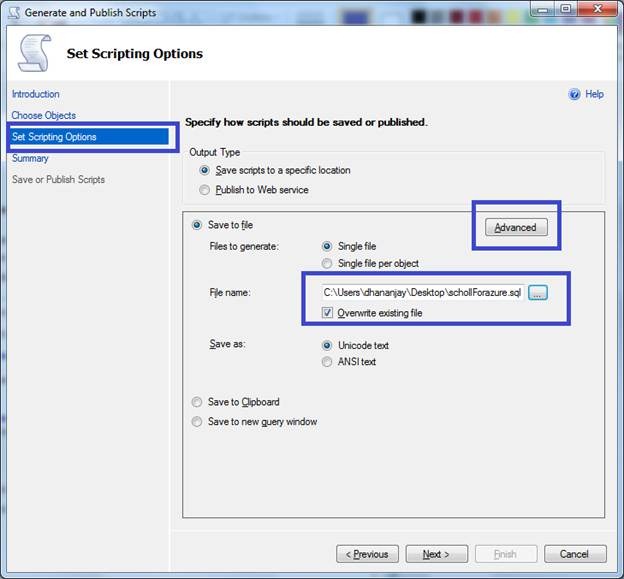
Task: Click the Next button
Action: [x=435, y=554]
